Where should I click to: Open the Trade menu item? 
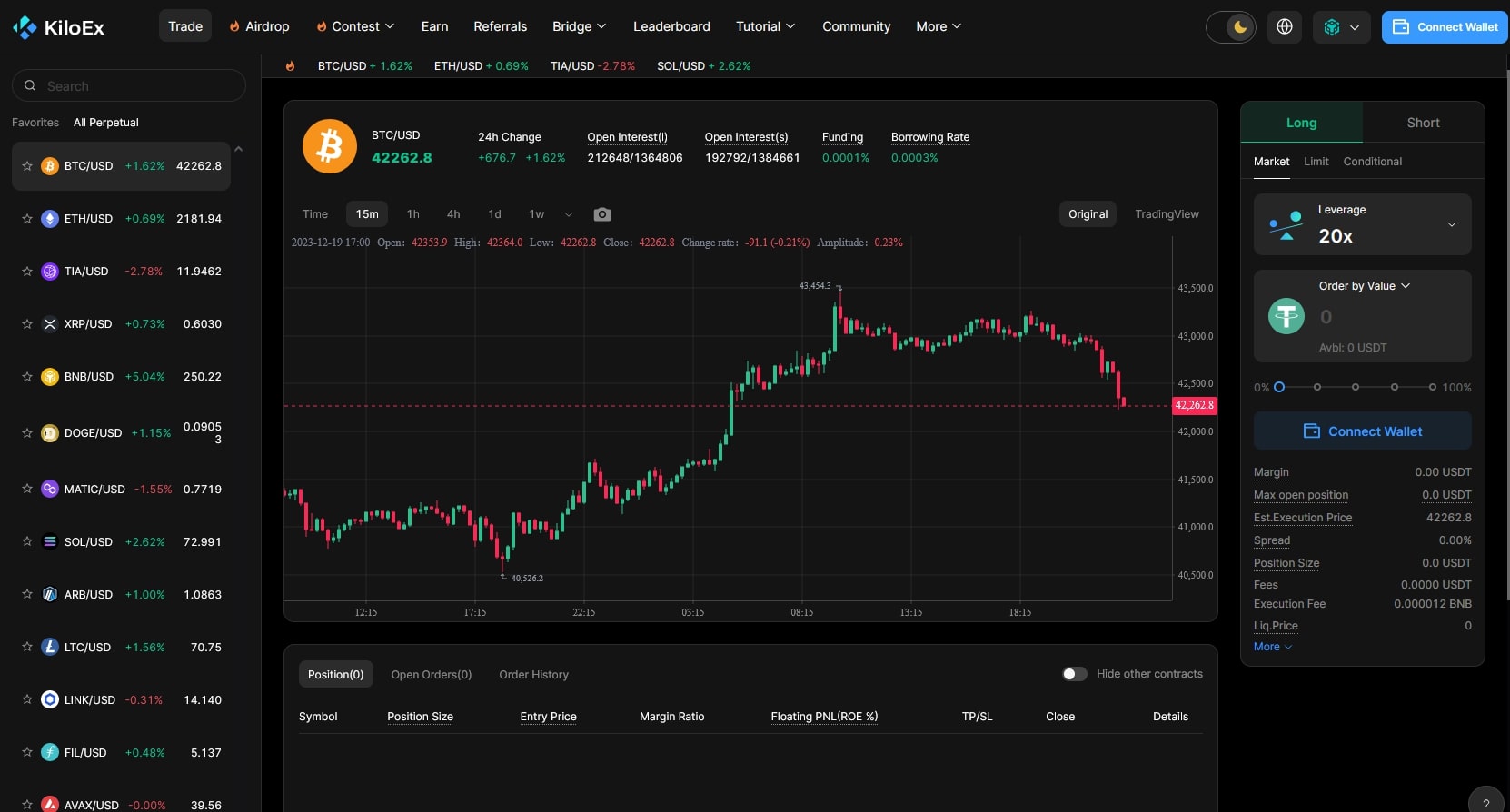coord(185,26)
